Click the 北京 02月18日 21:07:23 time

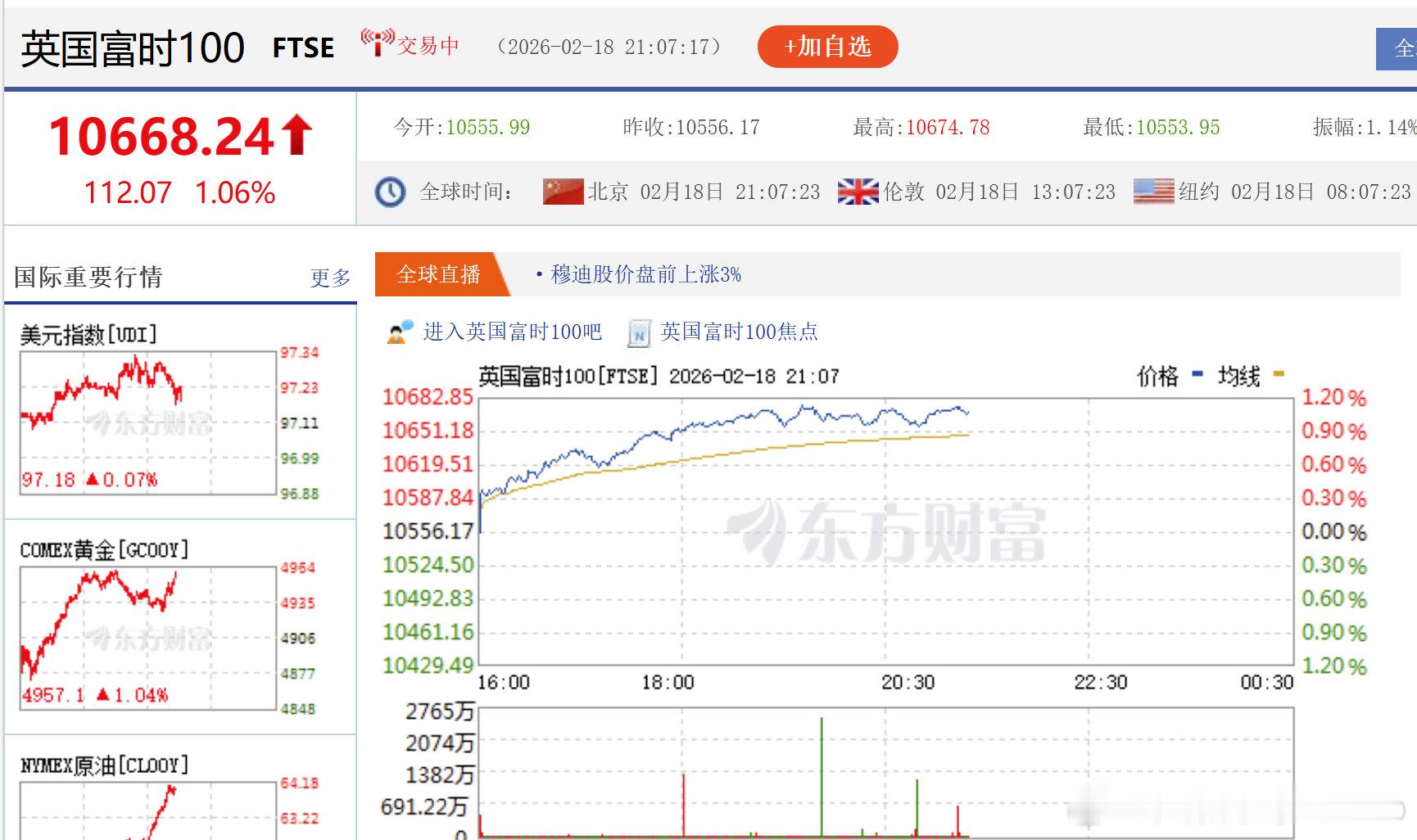click(704, 192)
